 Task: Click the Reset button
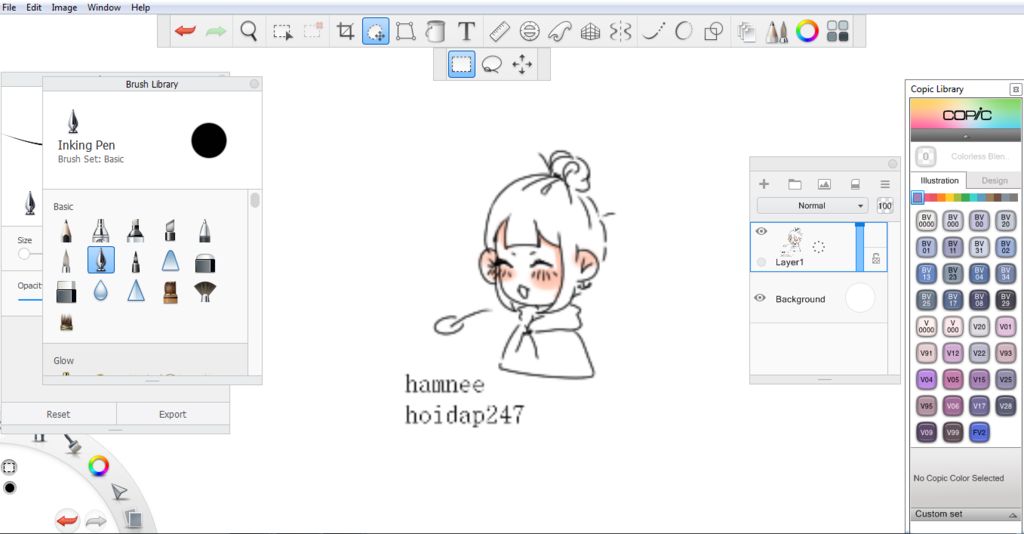click(x=58, y=414)
